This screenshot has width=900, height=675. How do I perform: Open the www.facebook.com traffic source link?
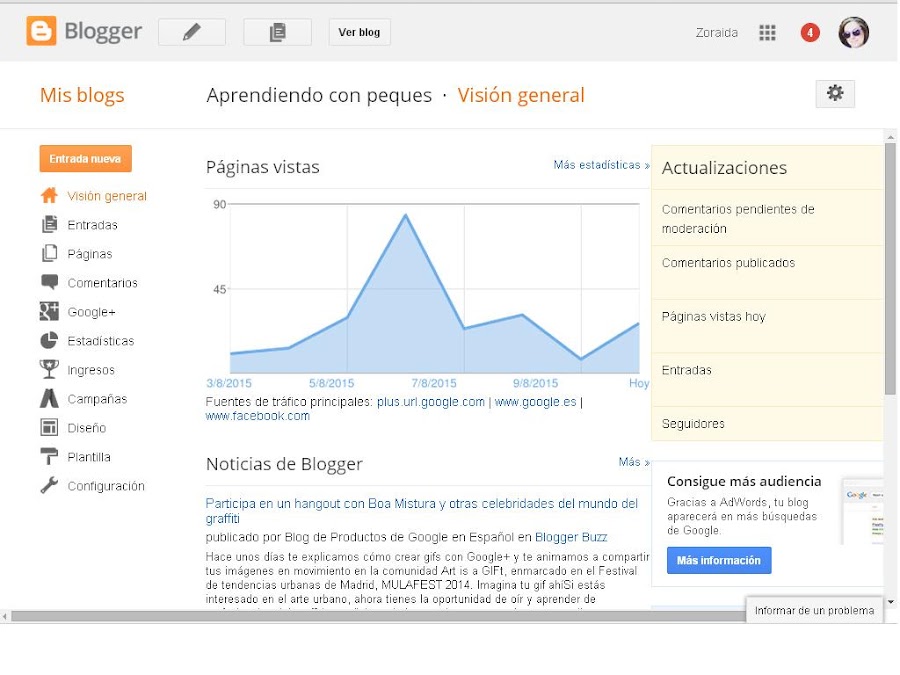(258, 416)
